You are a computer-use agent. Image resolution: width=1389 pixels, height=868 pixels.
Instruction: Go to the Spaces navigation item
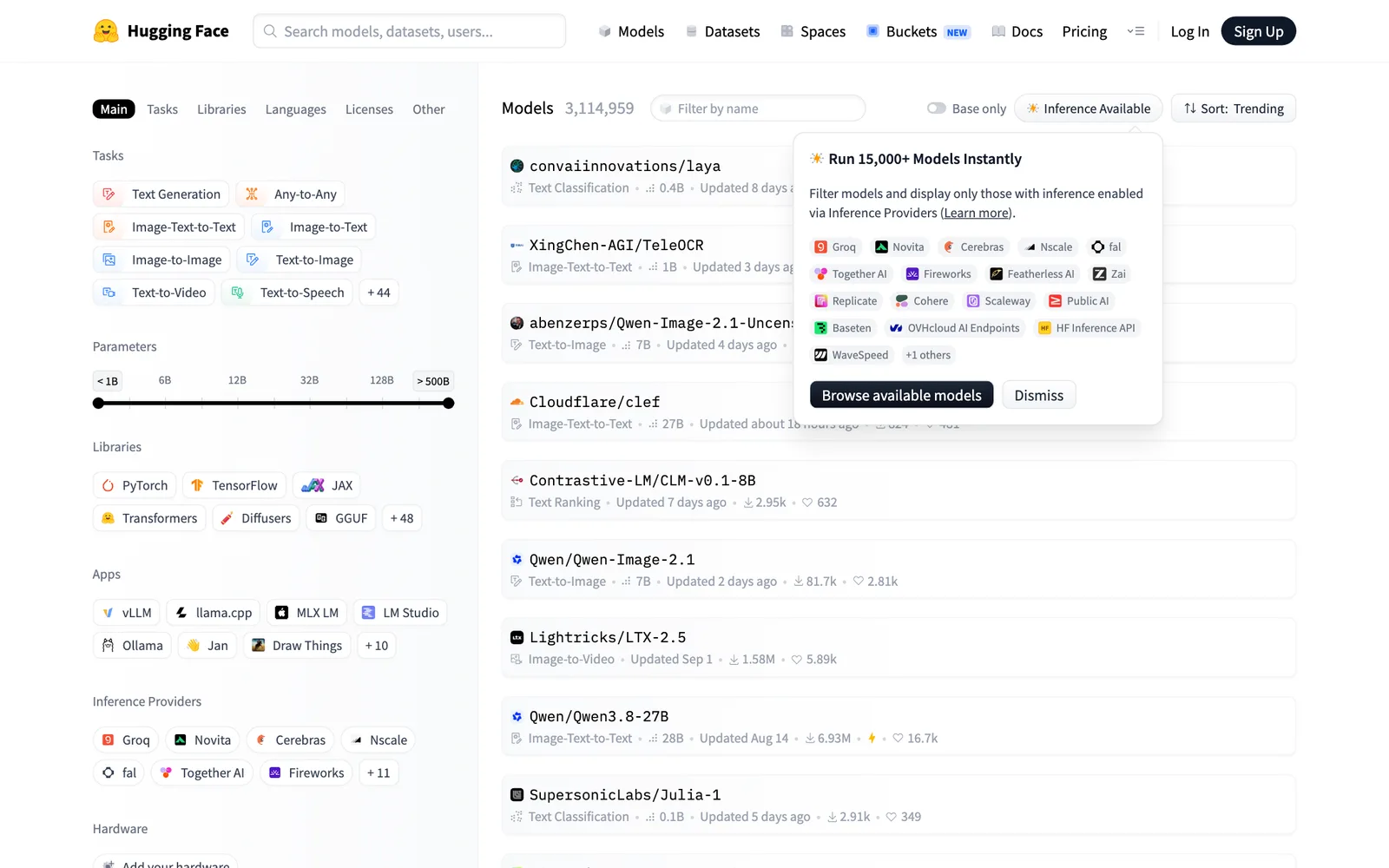pos(813,31)
